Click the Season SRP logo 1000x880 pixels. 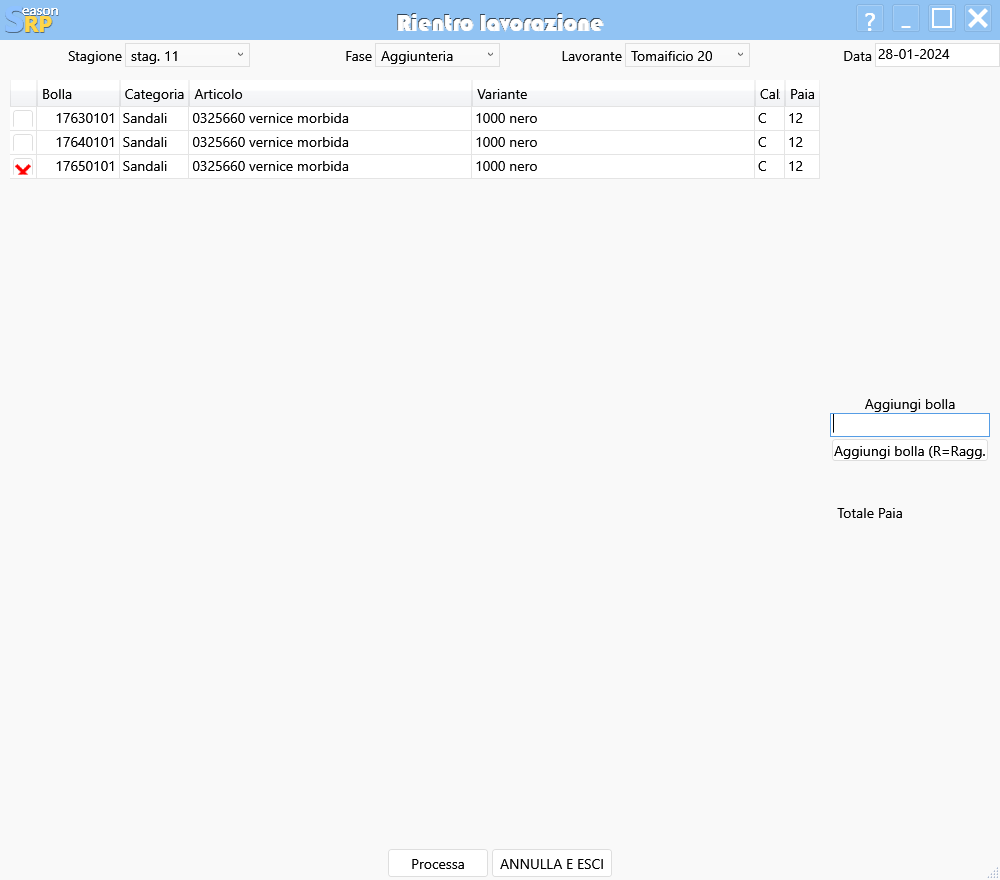(x=32, y=19)
